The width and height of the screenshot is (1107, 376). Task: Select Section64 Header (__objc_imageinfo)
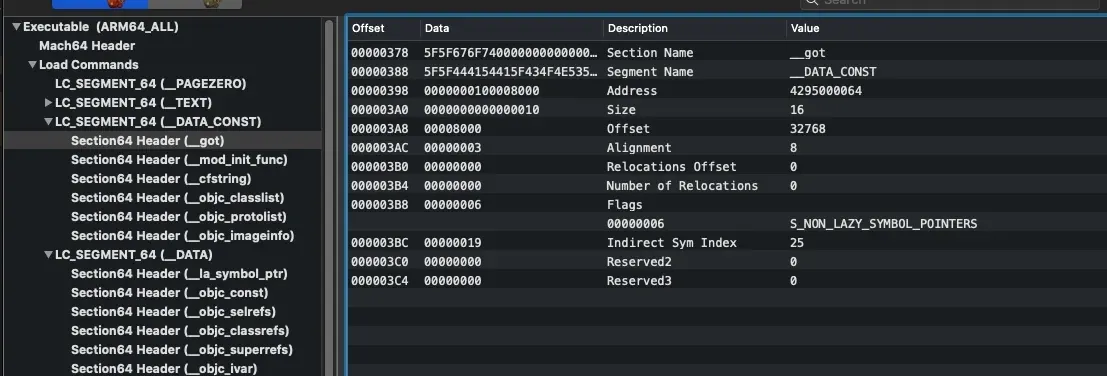pos(182,236)
